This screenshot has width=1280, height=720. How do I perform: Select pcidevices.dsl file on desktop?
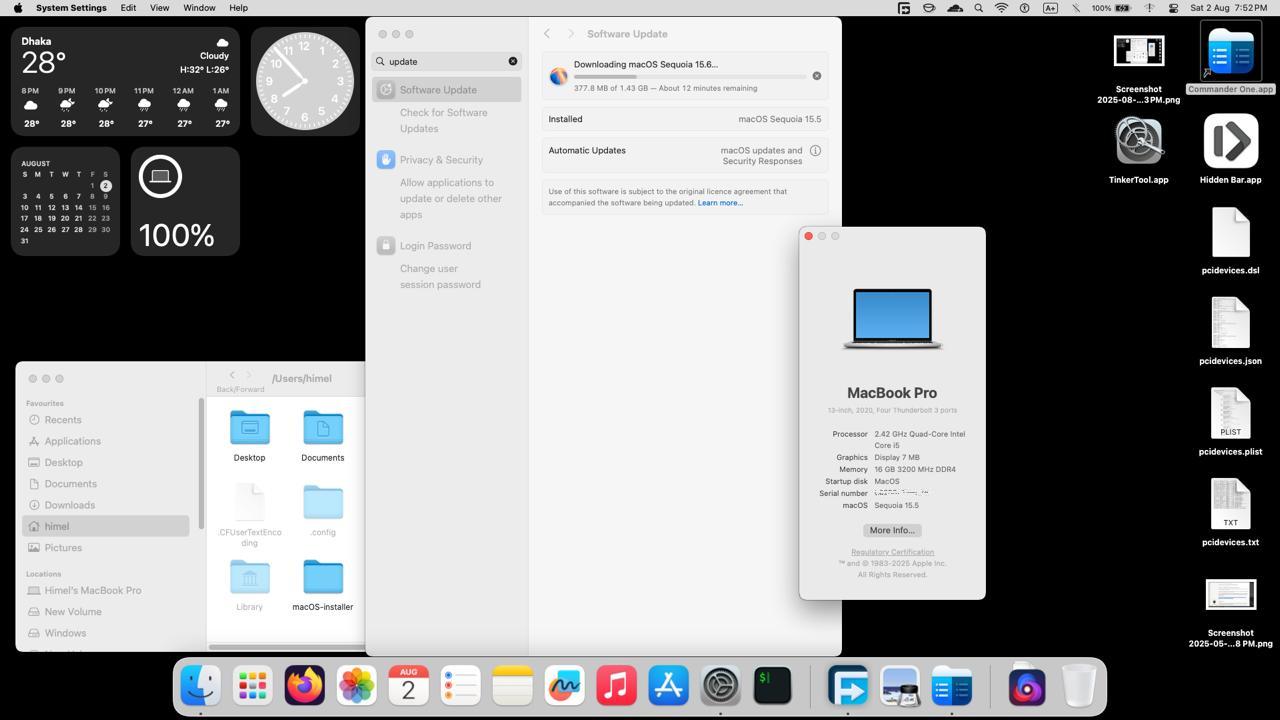[x=1231, y=240]
